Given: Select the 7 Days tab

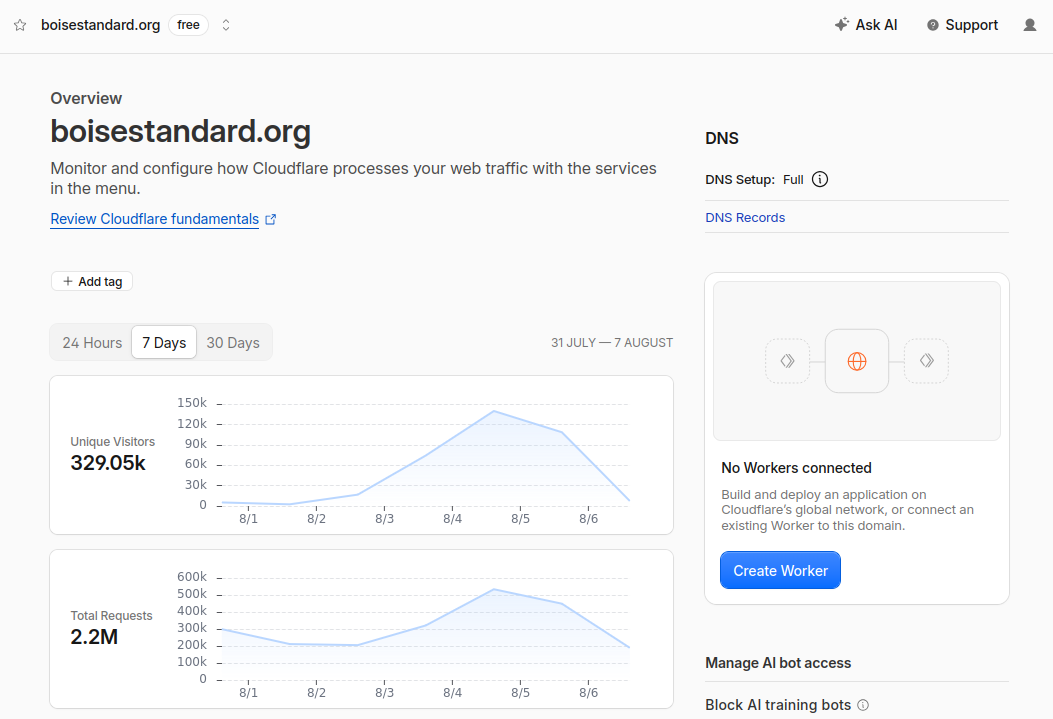Looking at the screenshot, I should (164, 342).
